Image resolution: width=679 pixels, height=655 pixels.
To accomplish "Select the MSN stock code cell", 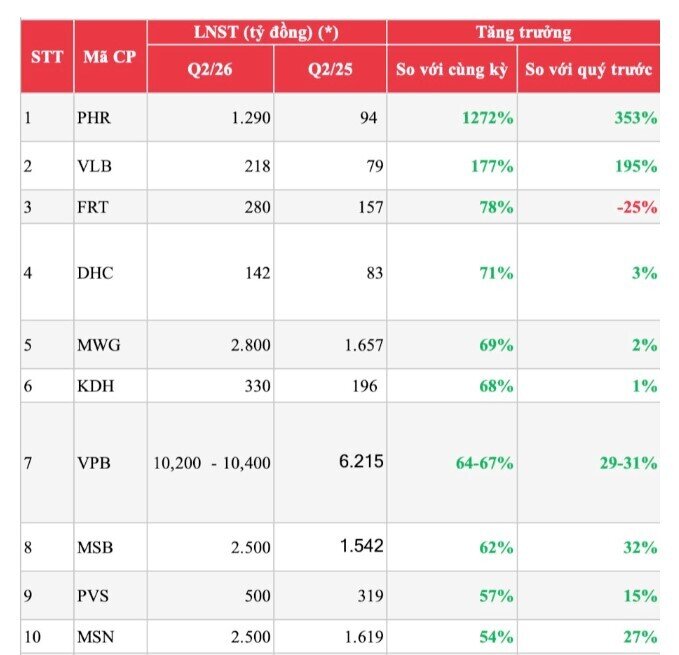I will 110,636.
